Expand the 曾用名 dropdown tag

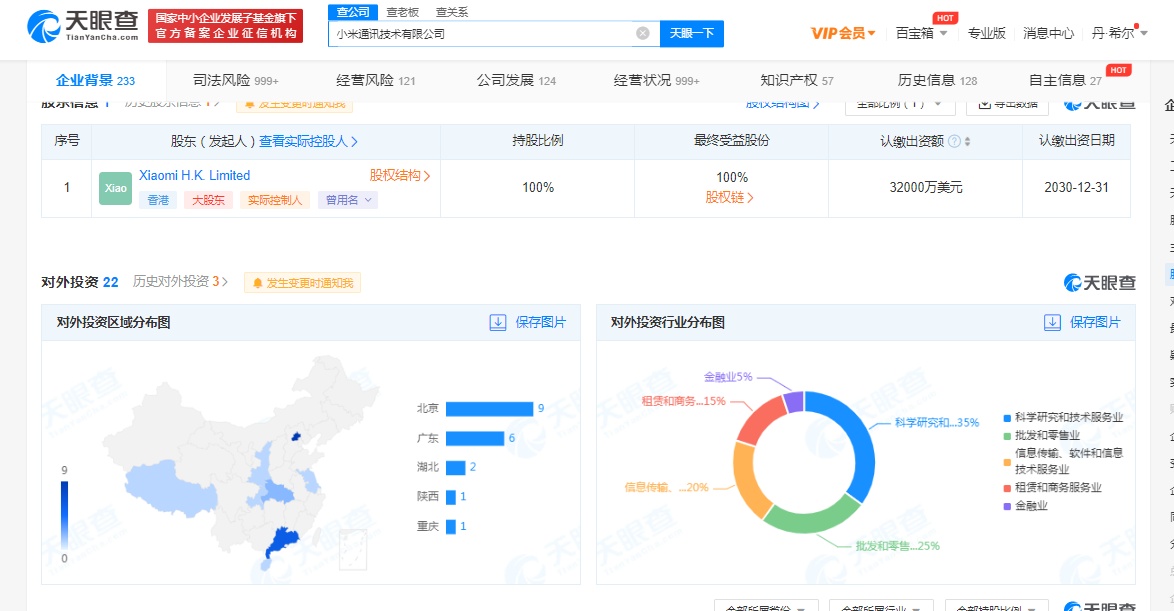click(x=348, y=200)
